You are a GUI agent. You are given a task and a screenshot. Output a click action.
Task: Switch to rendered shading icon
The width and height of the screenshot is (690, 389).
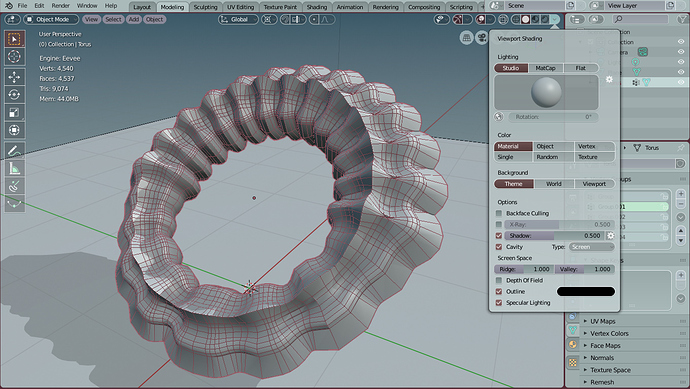[545, 19]
